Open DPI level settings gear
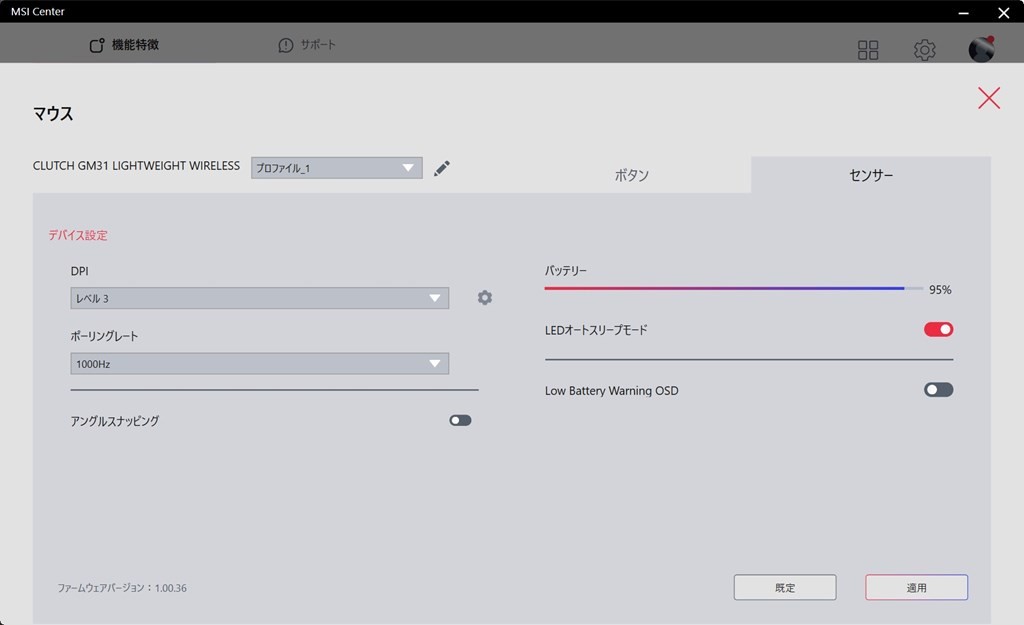The image size is (1024, 625). tap(485, 298)
